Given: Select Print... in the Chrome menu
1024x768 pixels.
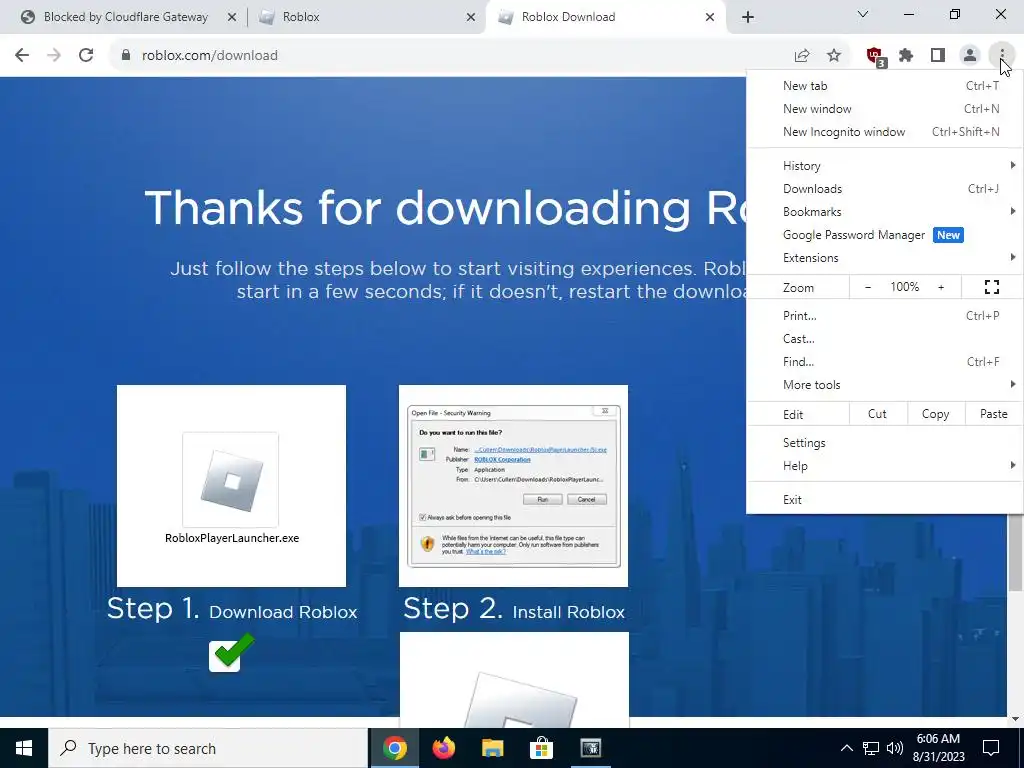Looking at the screenshot, I should point(884,315).
